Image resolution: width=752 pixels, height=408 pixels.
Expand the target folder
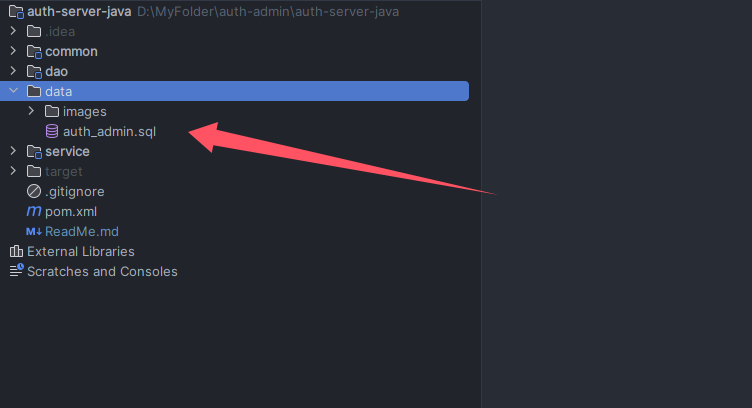(13, 171)
